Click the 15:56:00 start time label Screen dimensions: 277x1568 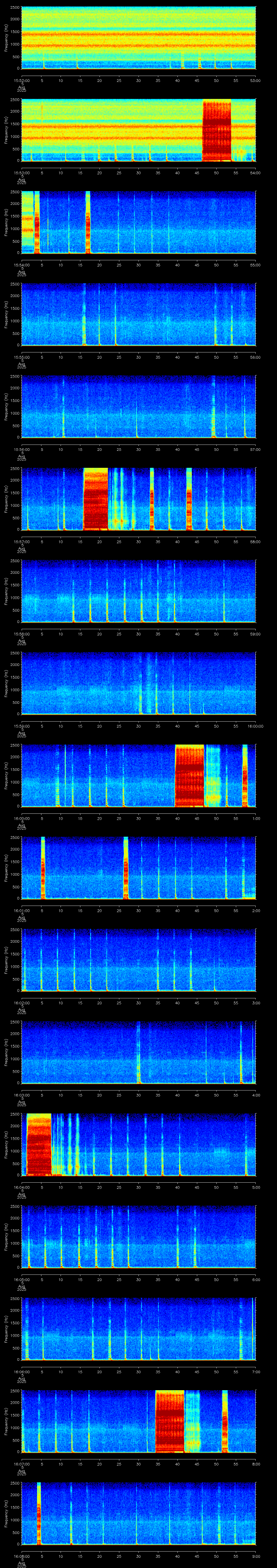[21, 449]
